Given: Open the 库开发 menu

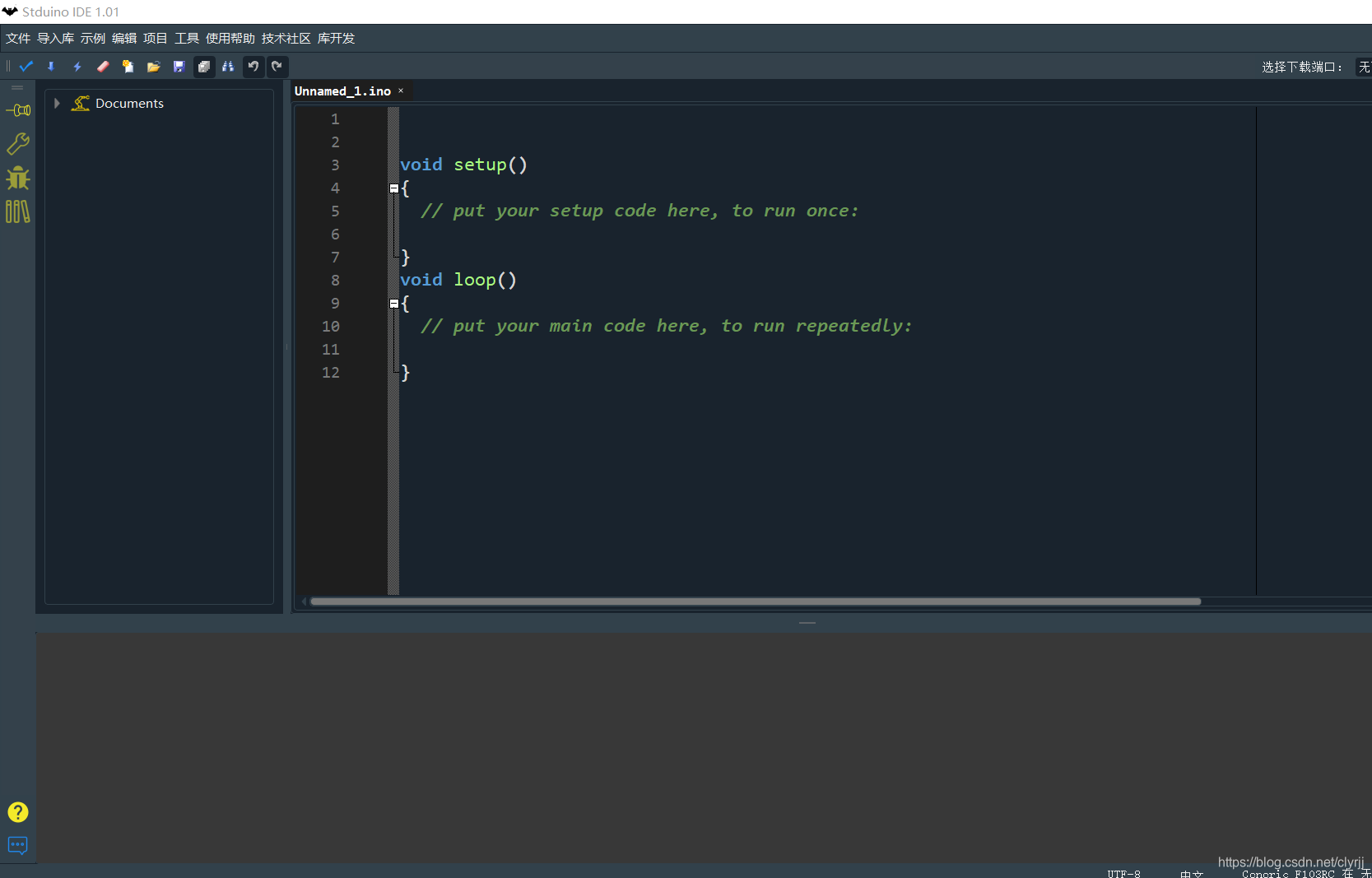Looking at the screenshot, I should coord(336,39).
